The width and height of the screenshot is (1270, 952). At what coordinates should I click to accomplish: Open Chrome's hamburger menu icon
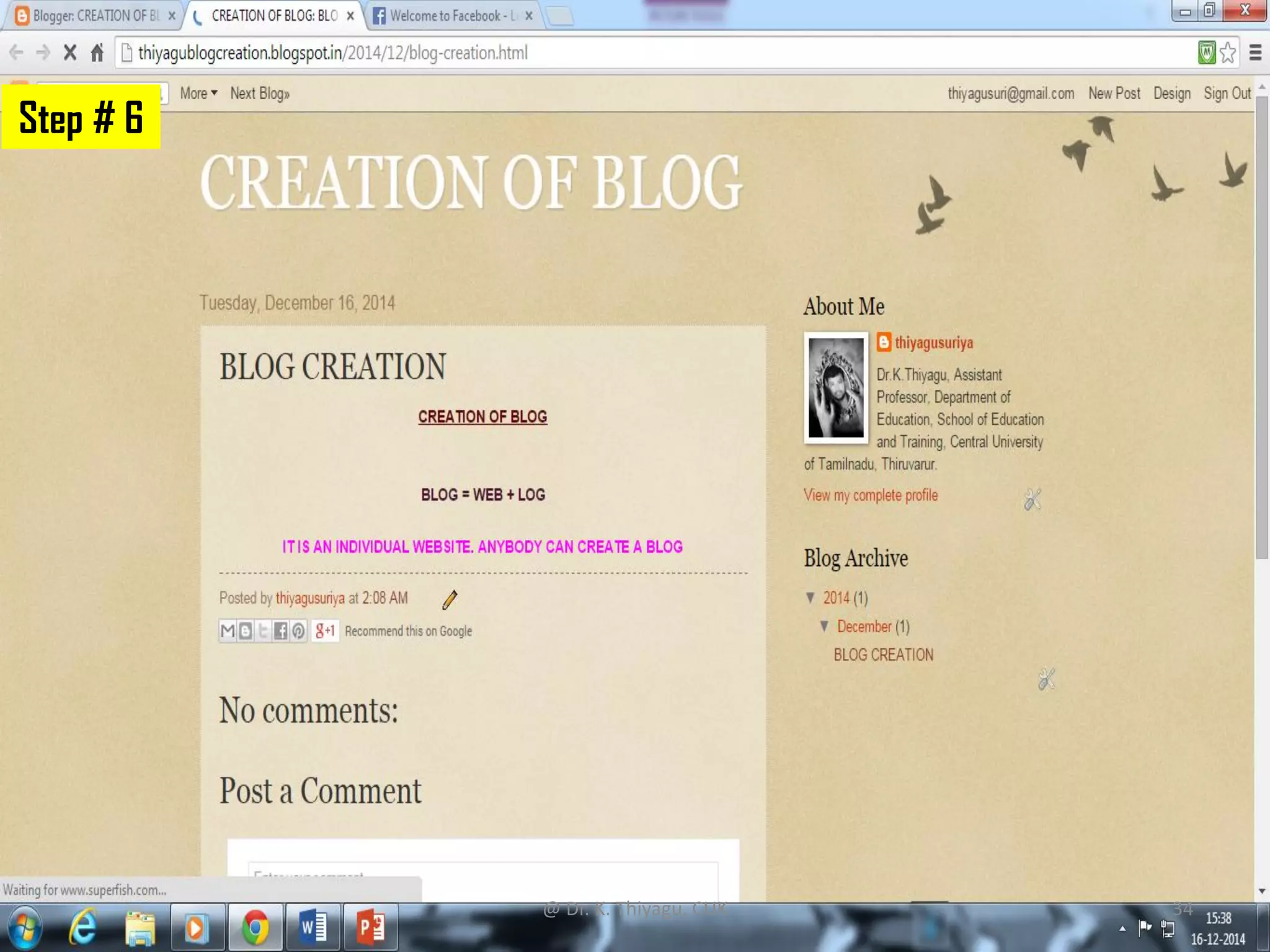(x=1255, y=53)
